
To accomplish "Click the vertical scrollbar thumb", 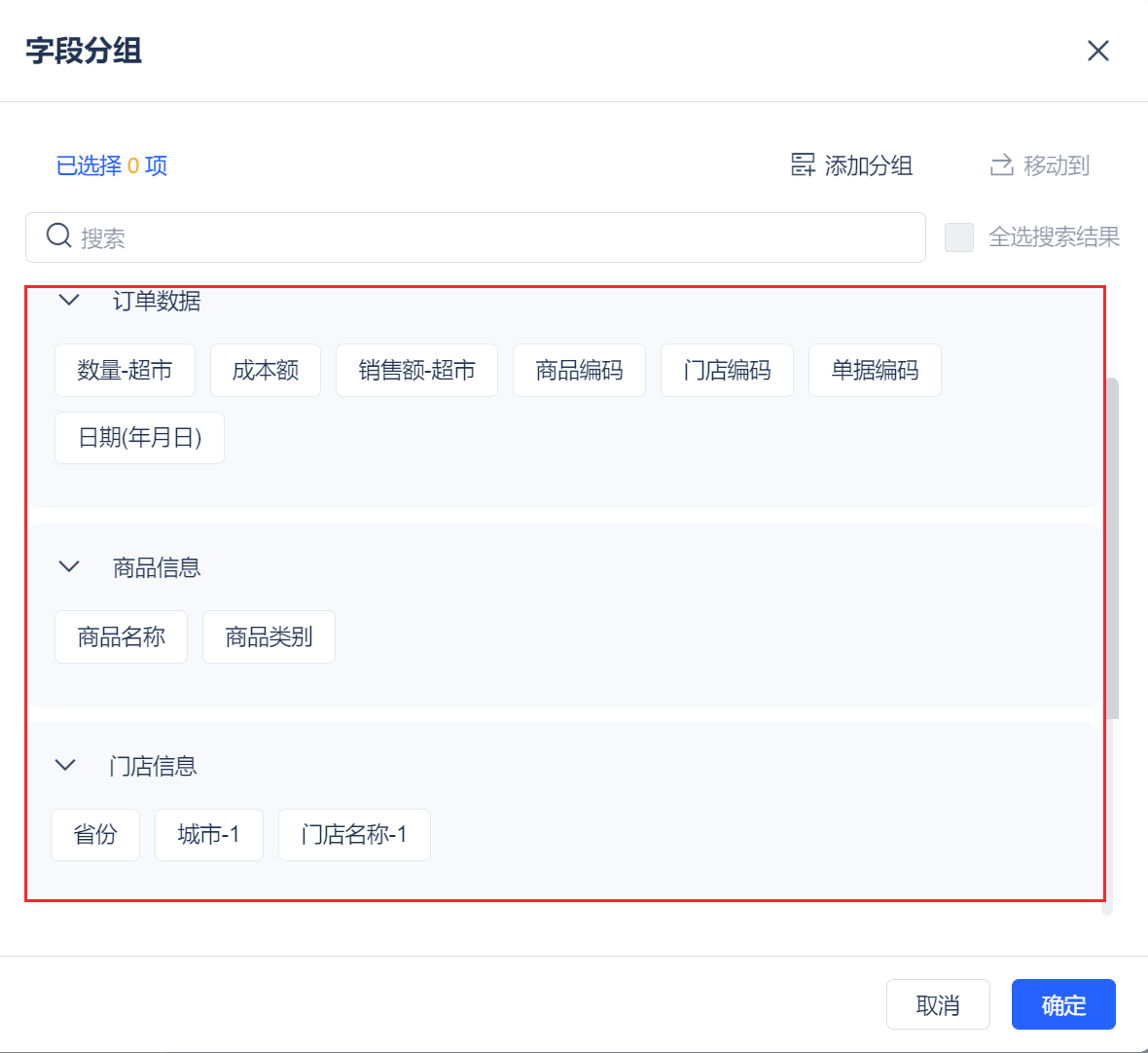I will [x=1113, y=547].
